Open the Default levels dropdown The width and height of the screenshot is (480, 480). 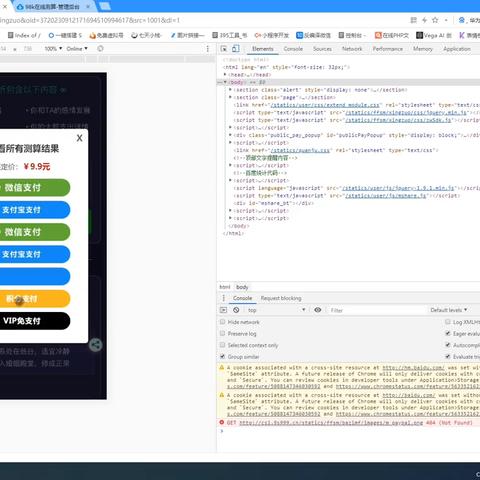448,310
